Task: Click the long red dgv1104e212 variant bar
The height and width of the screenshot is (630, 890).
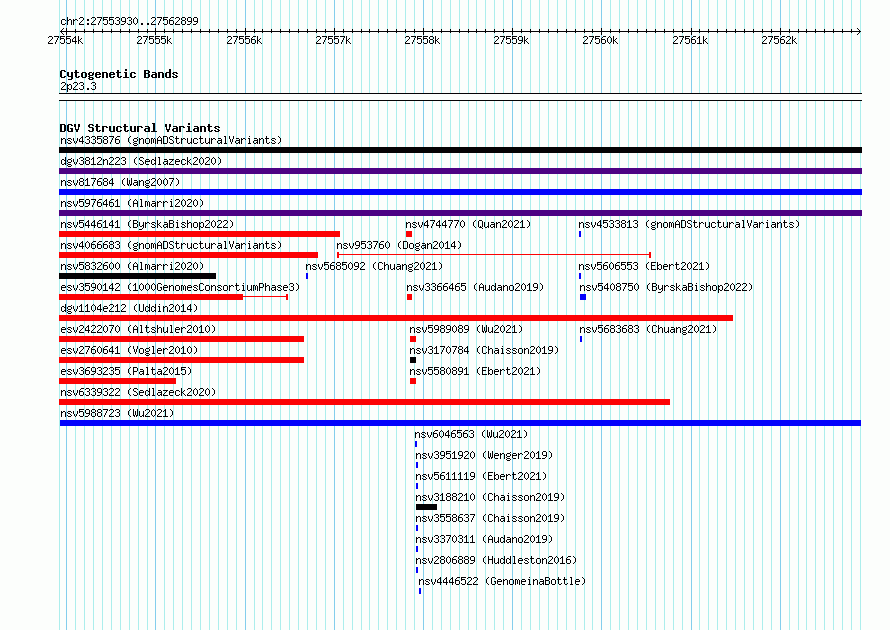Action: click(396, 318)
